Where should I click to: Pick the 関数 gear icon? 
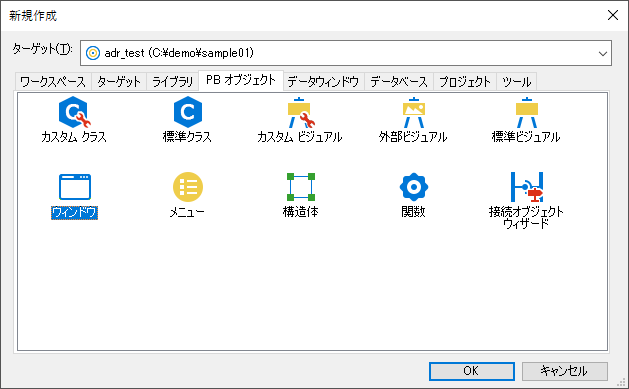[x=414, y=187]
